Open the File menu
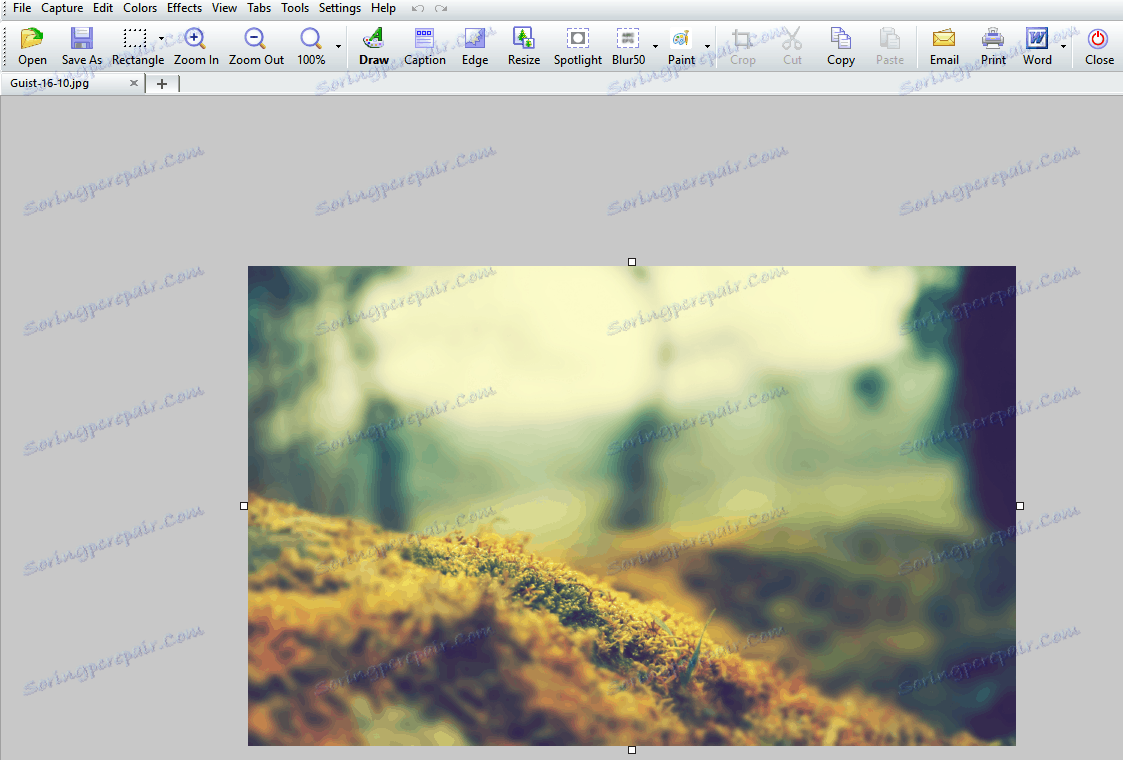Image resolution: width=1123 pixels, height=760 pixels. [x=22, y=8]
